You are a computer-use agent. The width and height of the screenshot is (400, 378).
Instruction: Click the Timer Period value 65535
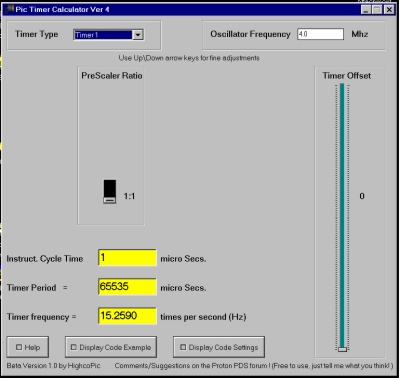click(x=127, y=287)
